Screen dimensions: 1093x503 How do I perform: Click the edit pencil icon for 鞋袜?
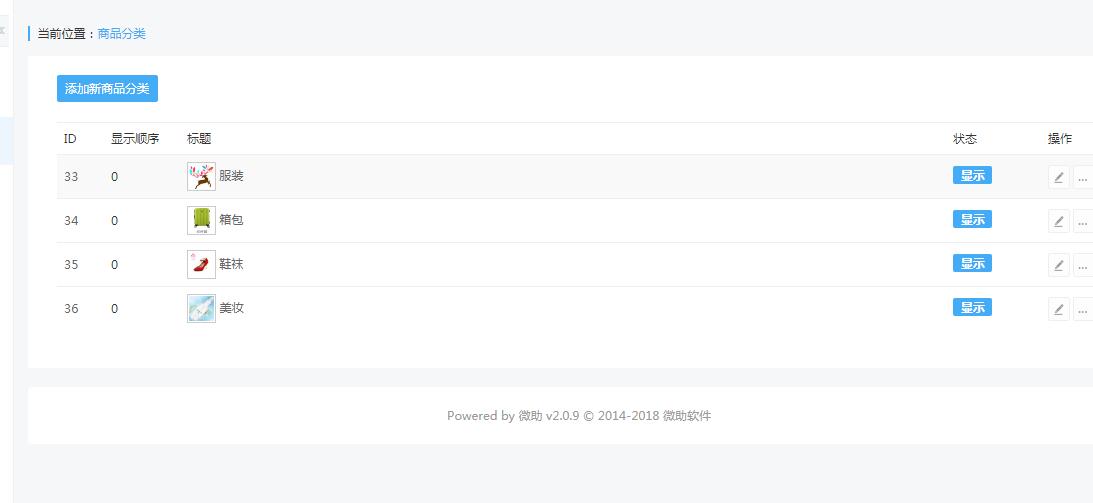pos(1058,265)
